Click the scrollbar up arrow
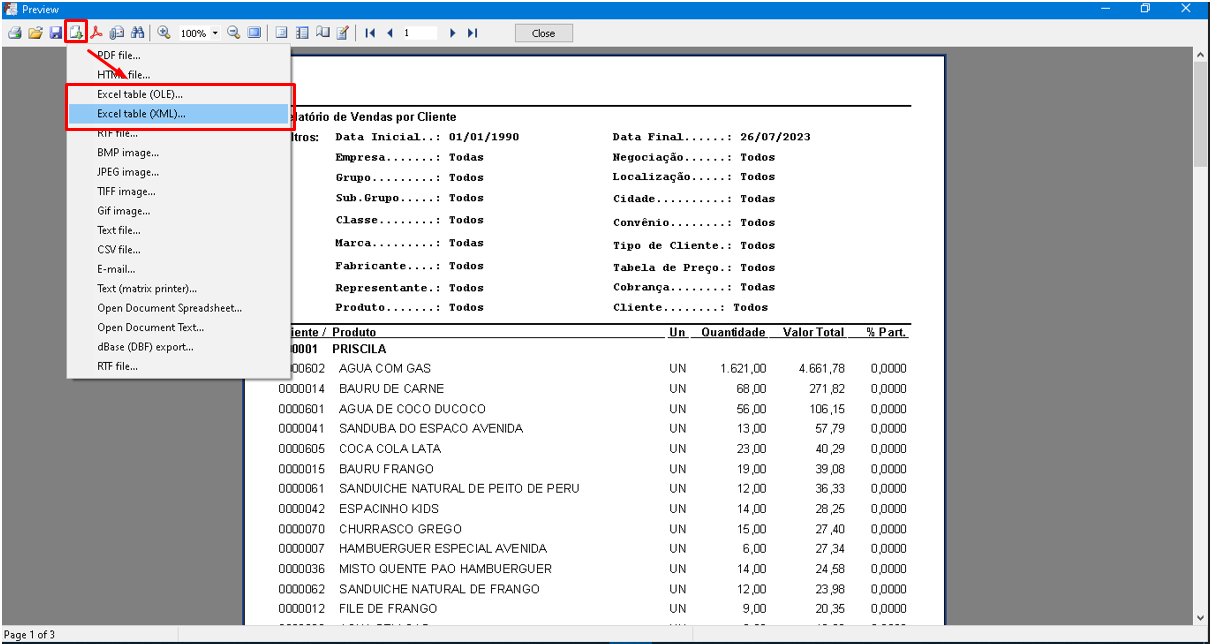 1201,54
